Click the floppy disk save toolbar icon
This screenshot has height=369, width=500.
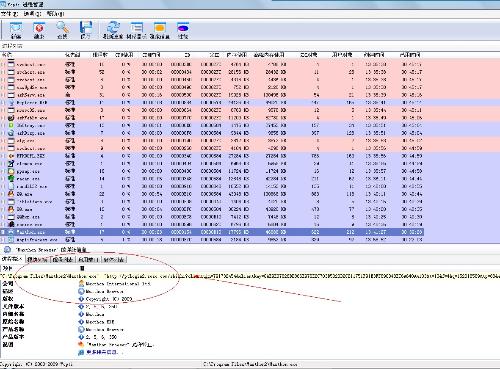[x=86, y=27]
